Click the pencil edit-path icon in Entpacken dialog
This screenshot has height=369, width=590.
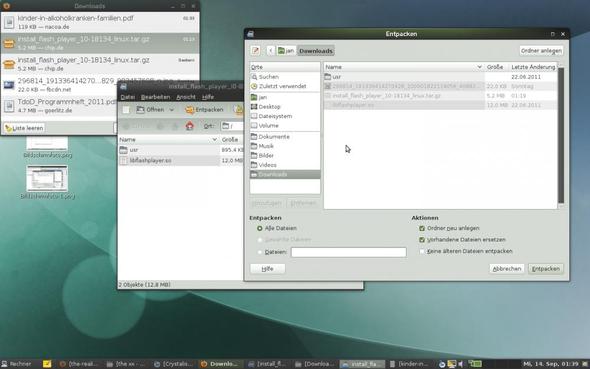coord(255,51)
